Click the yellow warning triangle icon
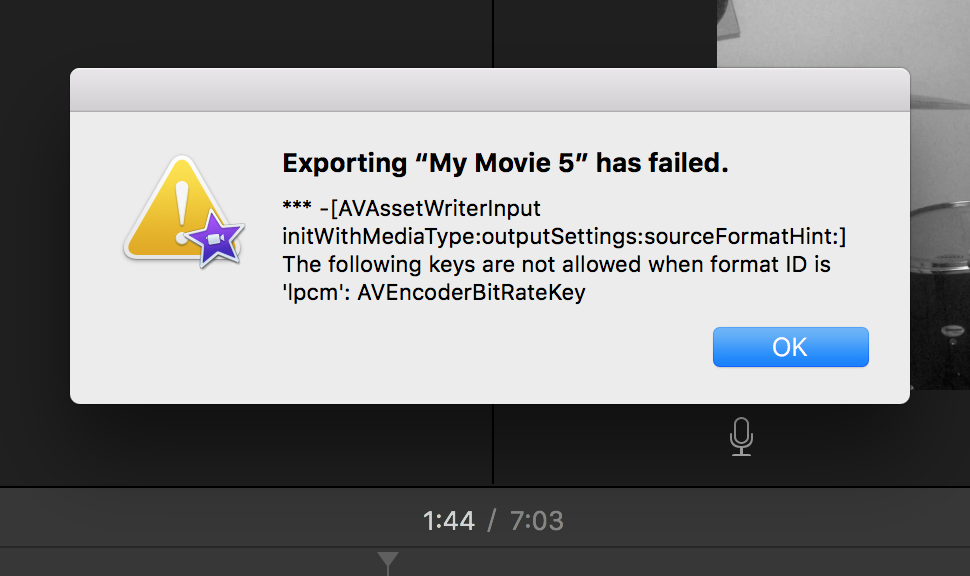The width and height of the screenshot is (970, 576). click(x=168, y=212)
